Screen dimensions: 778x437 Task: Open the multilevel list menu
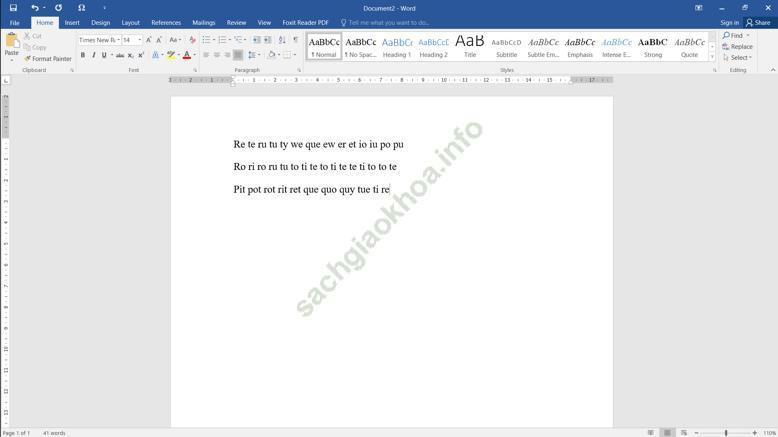pos(238,40)
